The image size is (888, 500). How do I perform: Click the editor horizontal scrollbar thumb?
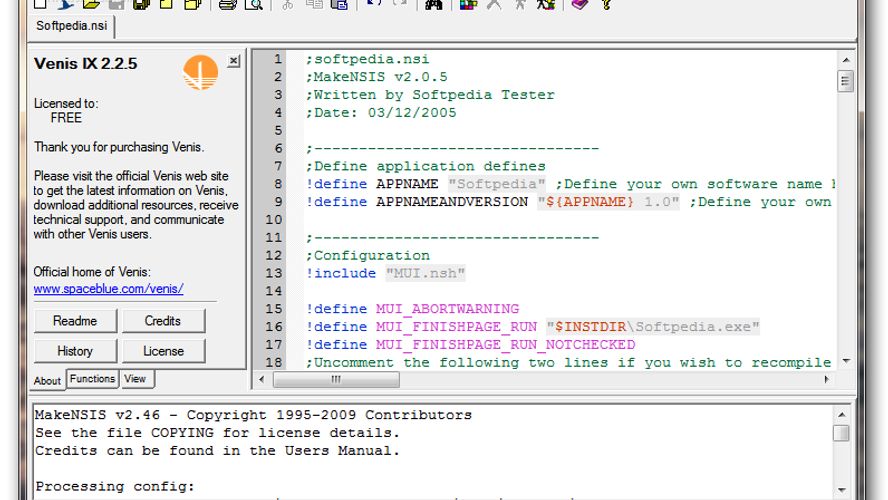tap(336, 379)
